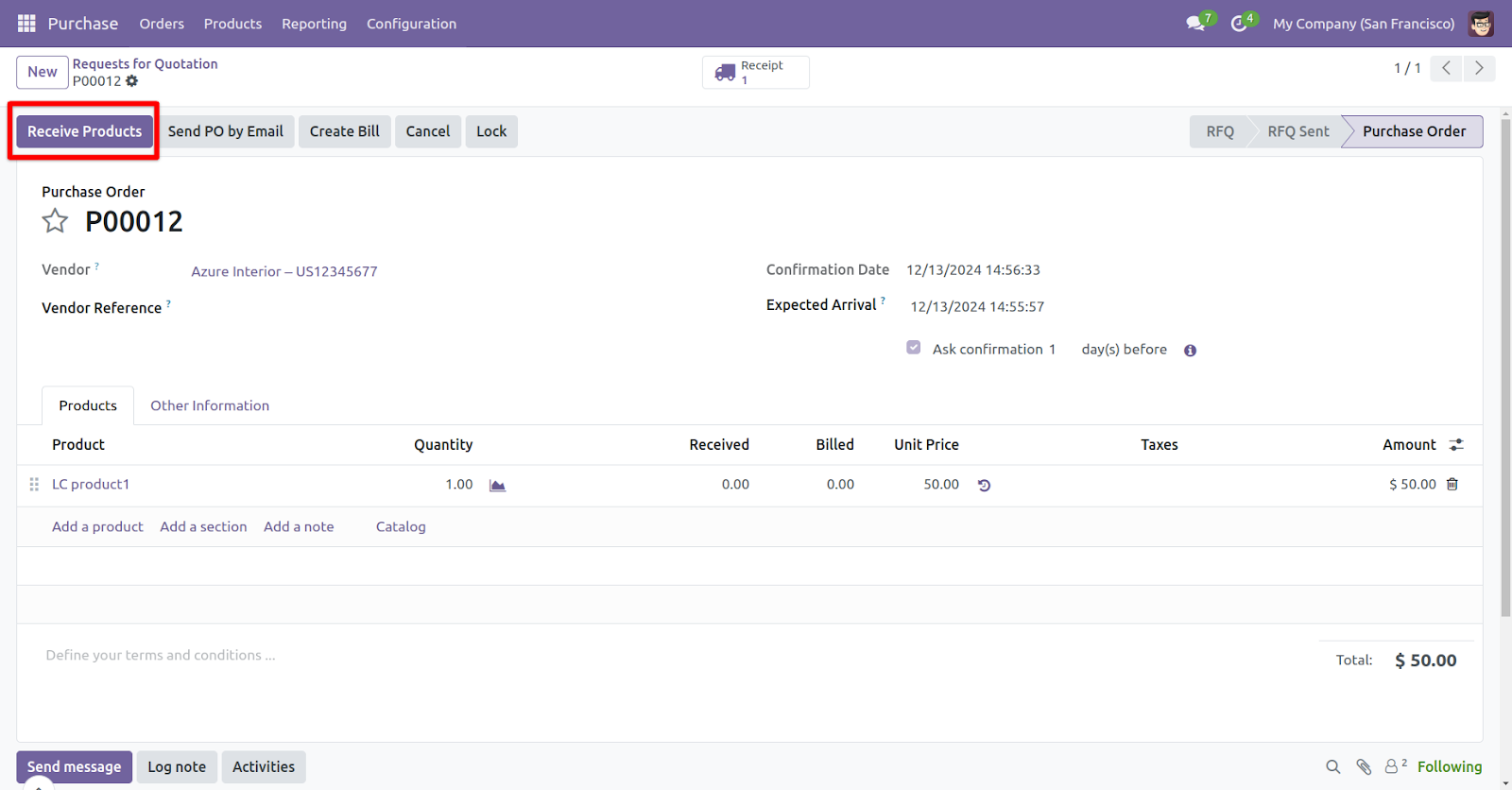The width and height of the screenshot is (1512, 790).
Task: Select the Purchase Order status stage
Action: [x=1414, y=131]
